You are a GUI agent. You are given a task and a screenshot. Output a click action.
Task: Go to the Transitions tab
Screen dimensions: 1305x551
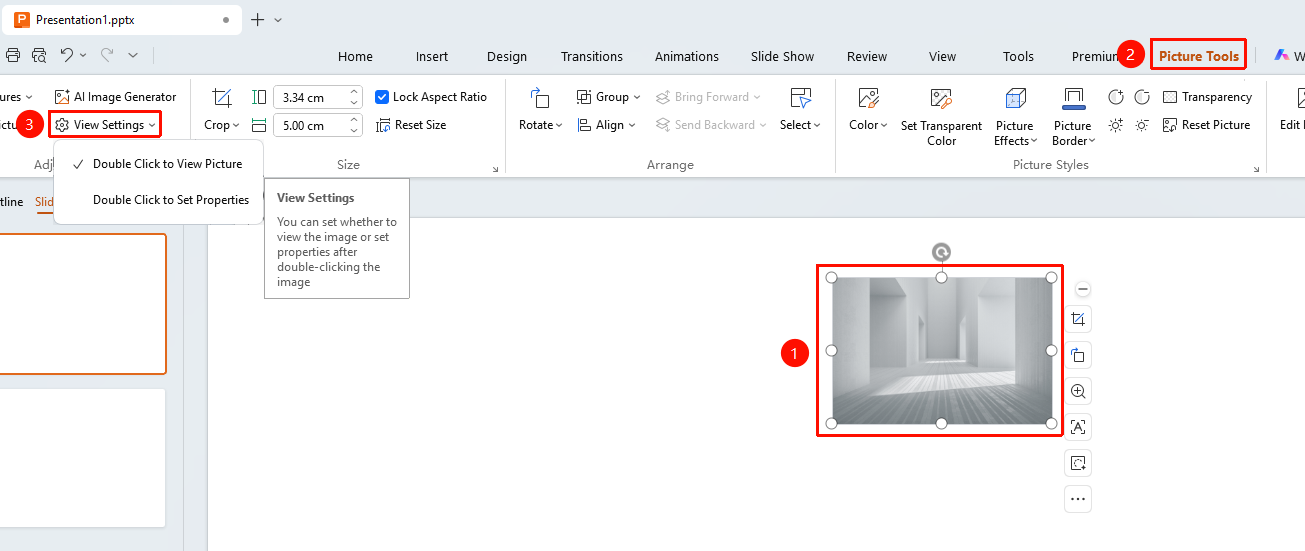(592, 56)
